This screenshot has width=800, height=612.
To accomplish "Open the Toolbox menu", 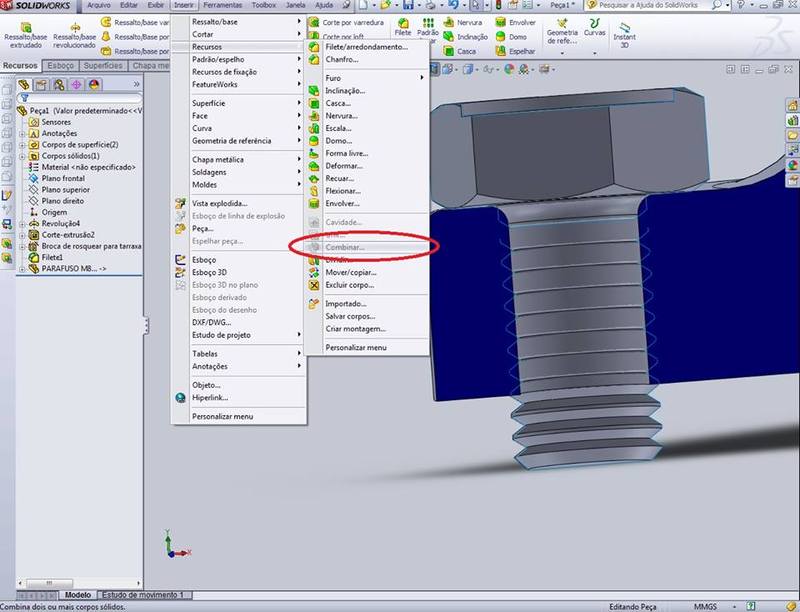I will pos(264,5).
